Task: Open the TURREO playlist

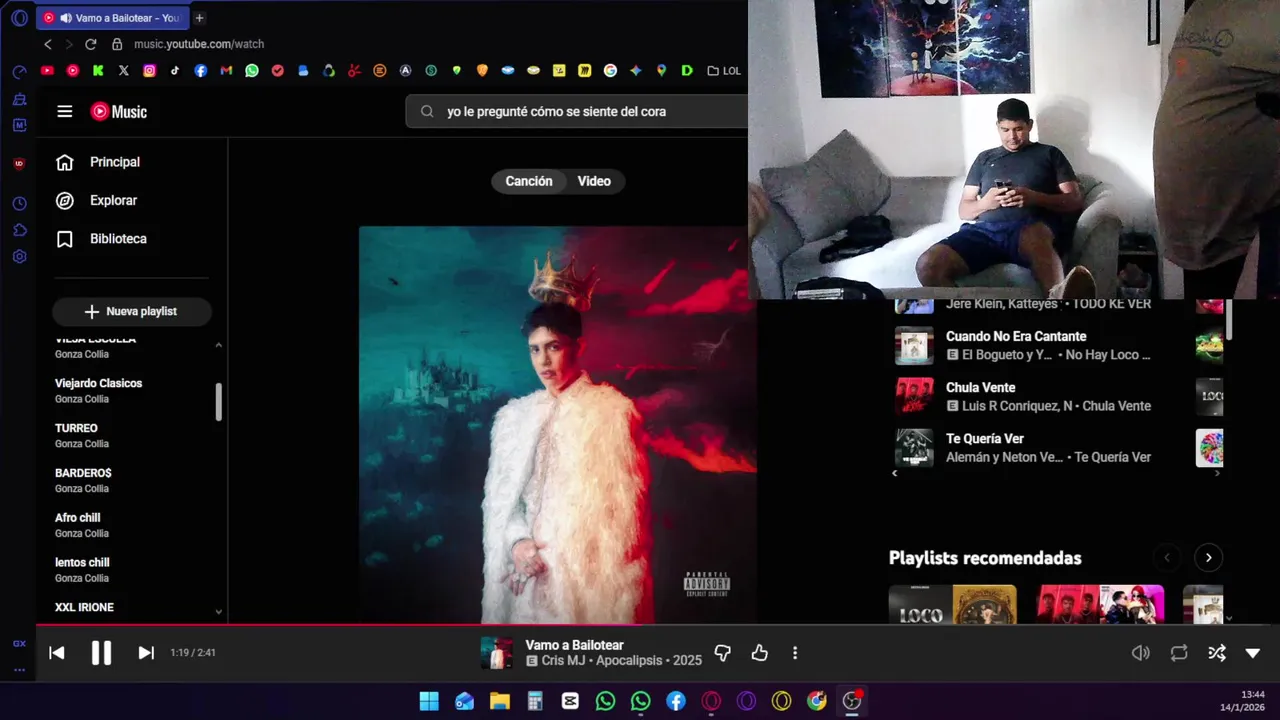Action: [82, 435]
